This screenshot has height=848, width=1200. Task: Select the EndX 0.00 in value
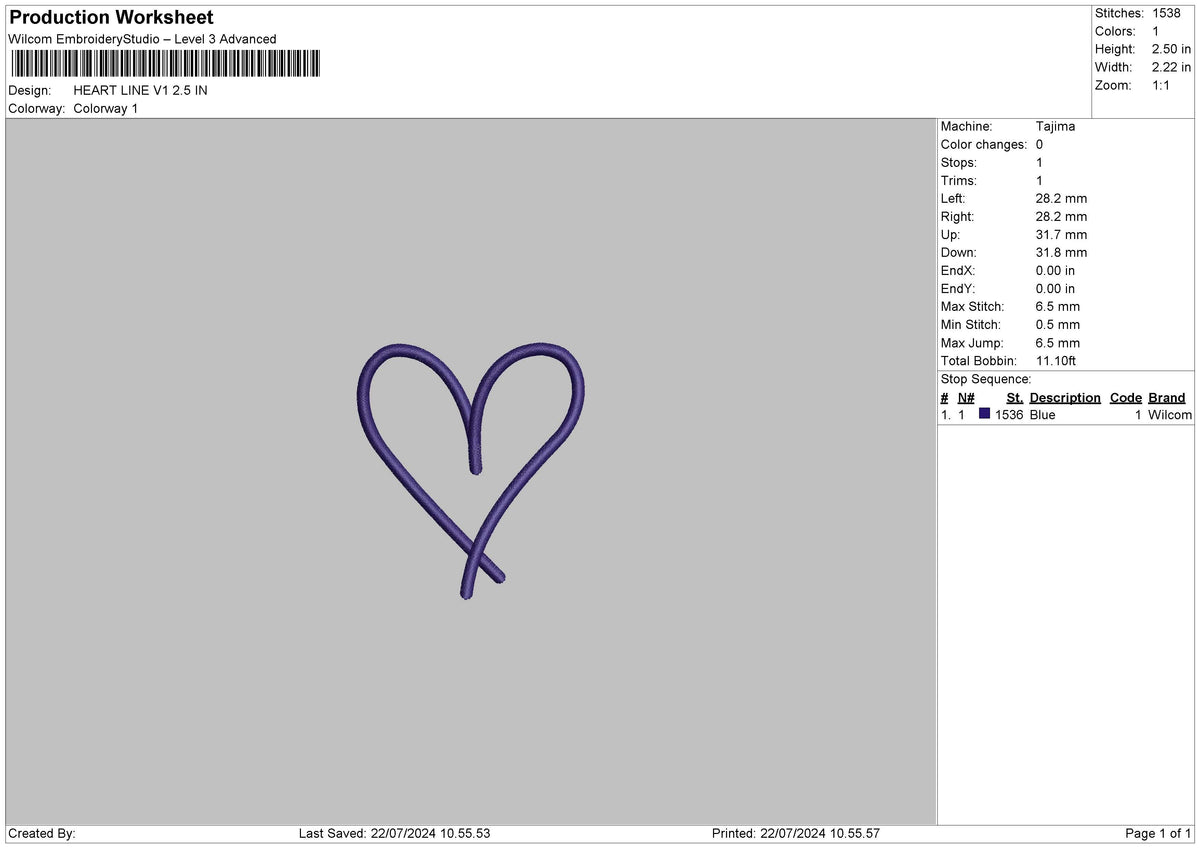coord(1056,270)
